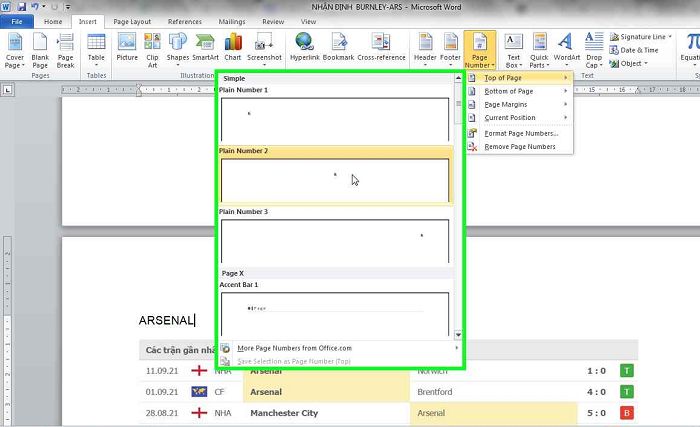Switch to the Mailings tab
700x427 pixels.
click(232, 21)
